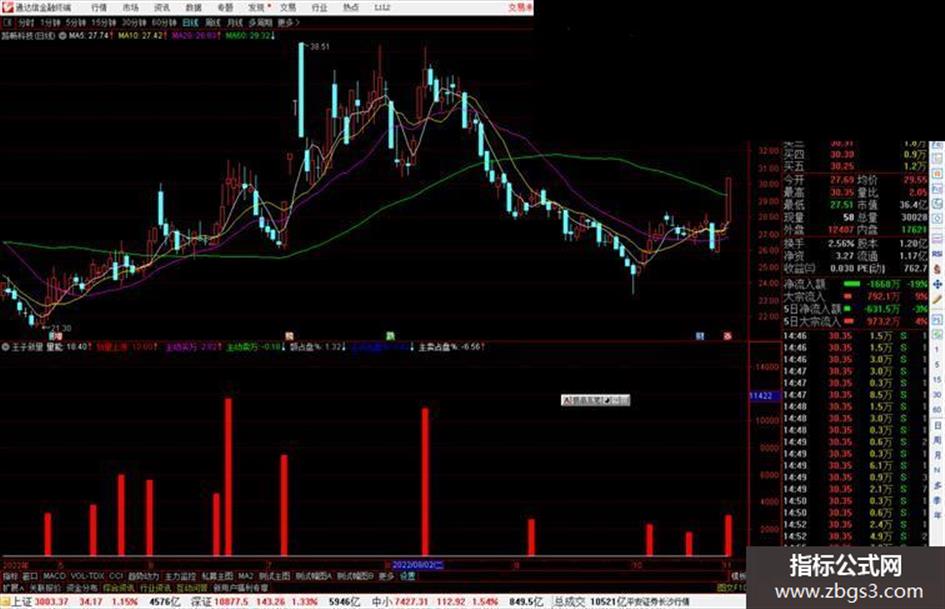Screen dimensions: 945x609
Task: Click the MA60 value in the chart header
Action: [250, 36]
